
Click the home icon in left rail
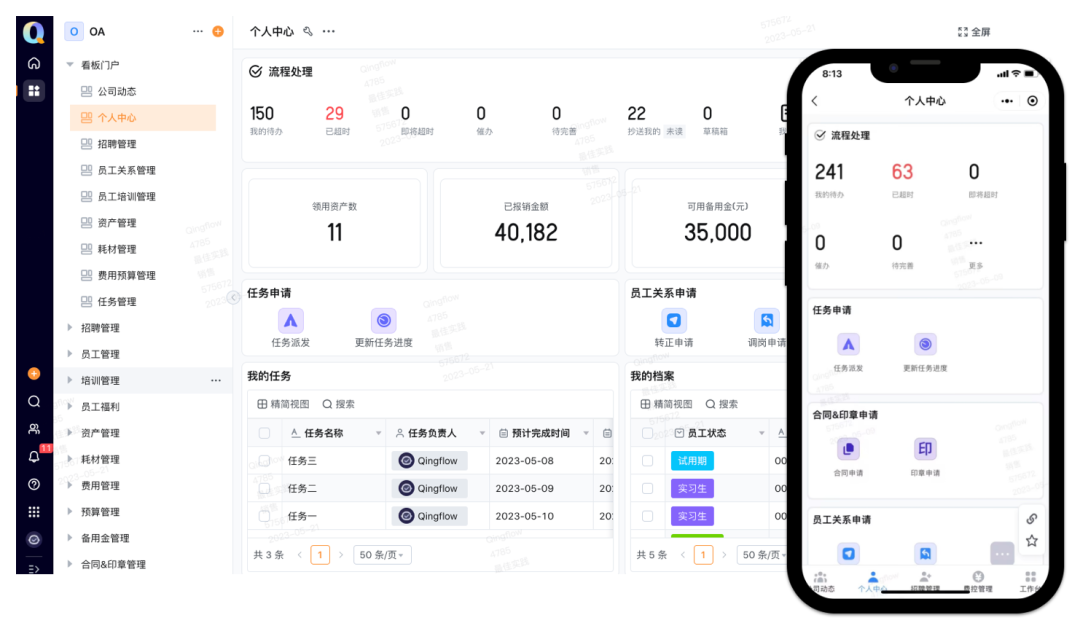(x=34, y=62)
